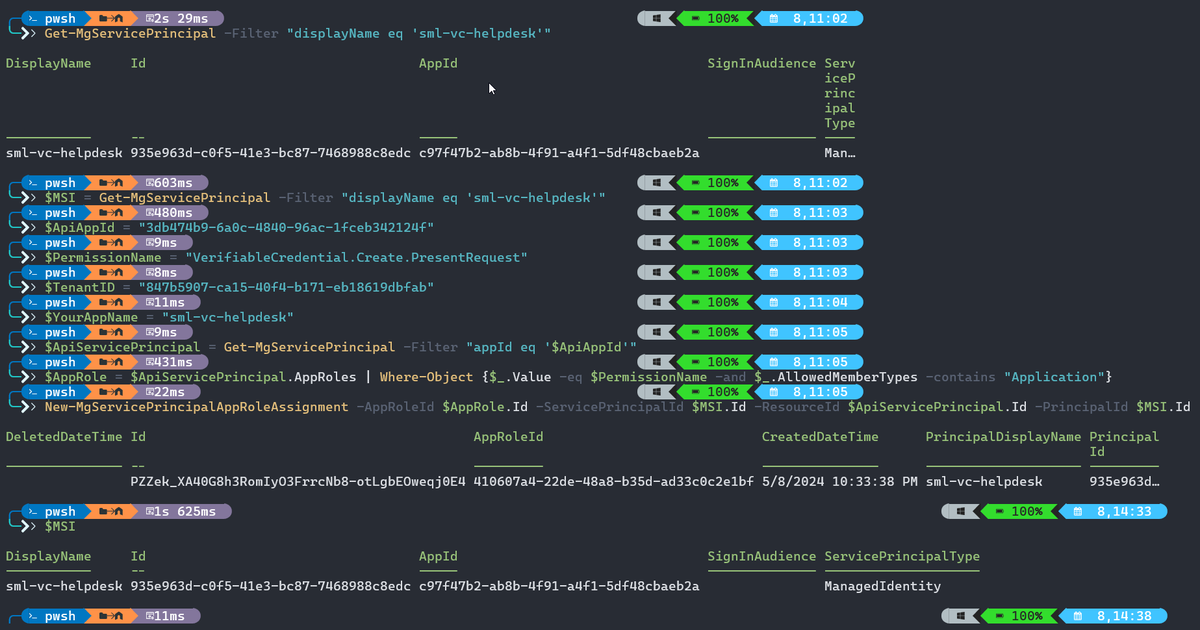Click the truncated PrincipalId value 935e963d…
The image size is (1200, 630).
coord(1125,482)
